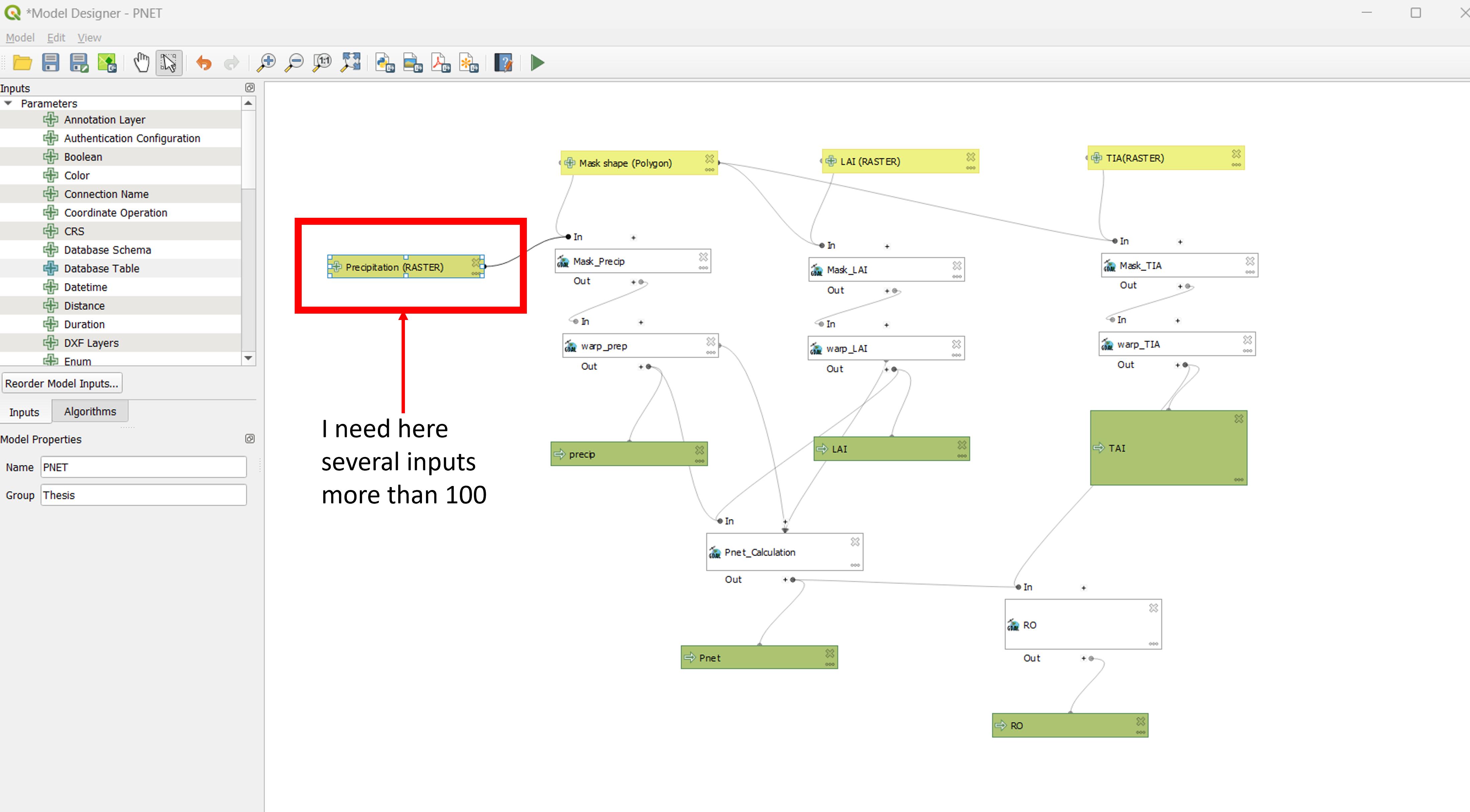Screen dimensions: 1470x812
Task: Undo the last model edit
Action: tap(204, 63)
